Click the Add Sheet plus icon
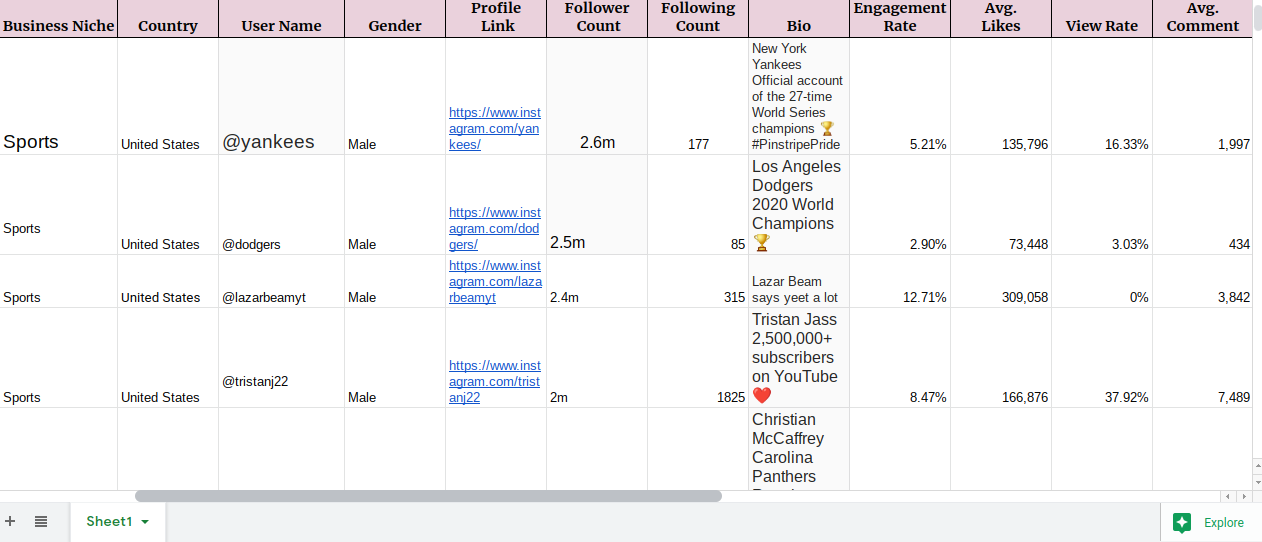This screenshot has height=542, width=1262. (x=10, y=521)
